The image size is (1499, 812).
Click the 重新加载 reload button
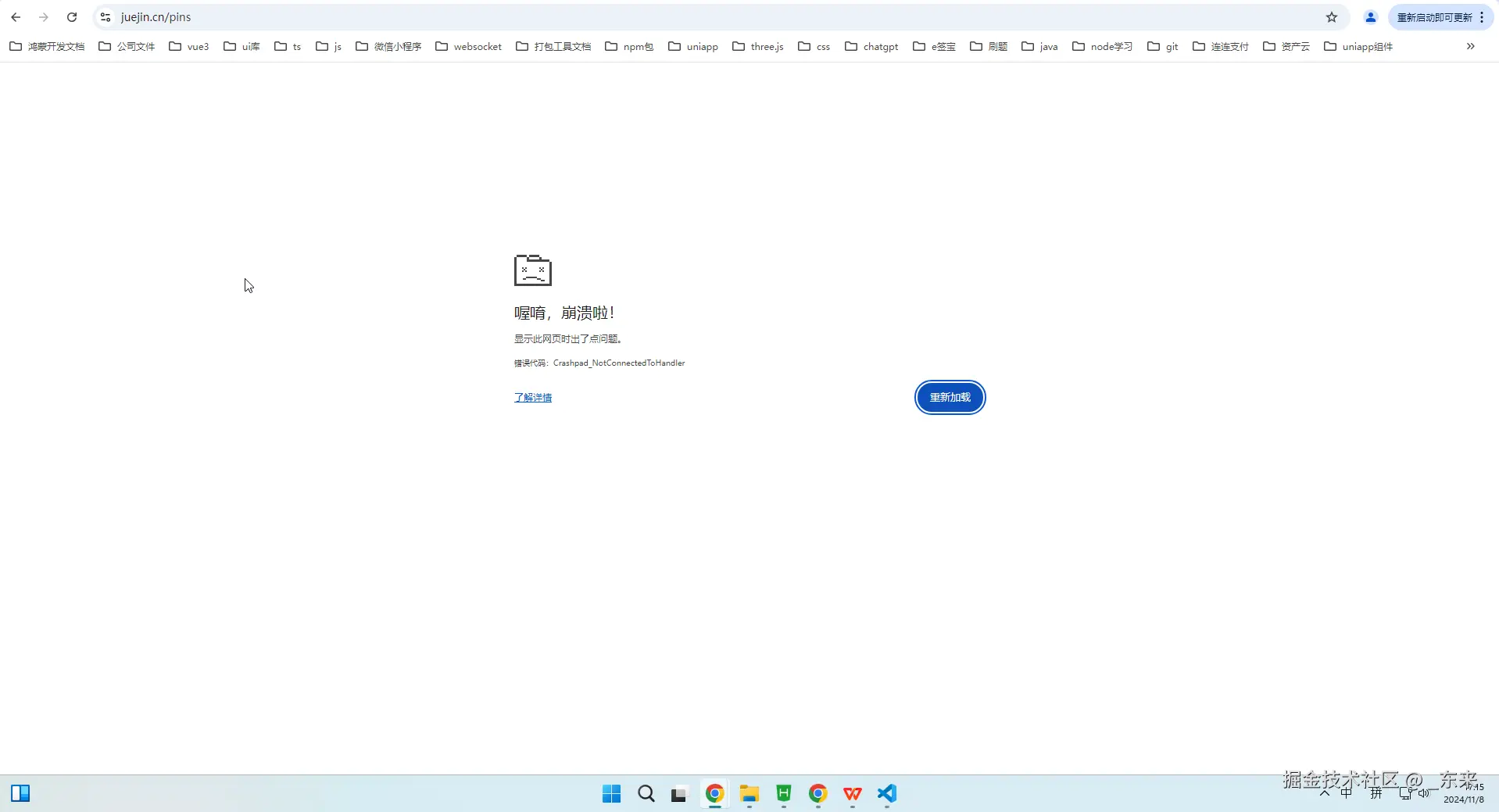click(x=950, y=398)
